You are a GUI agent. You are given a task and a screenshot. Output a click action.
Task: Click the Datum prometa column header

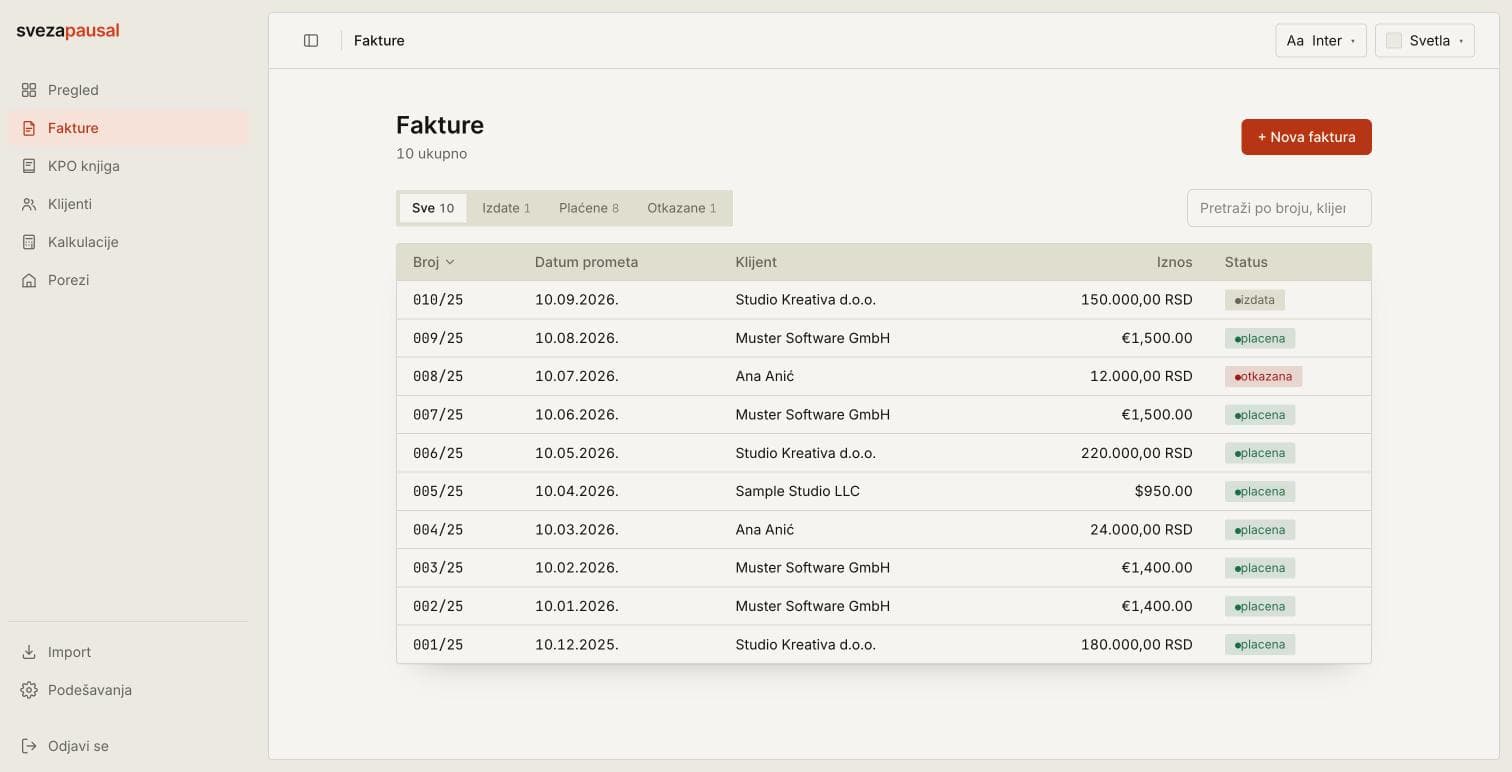586,262
